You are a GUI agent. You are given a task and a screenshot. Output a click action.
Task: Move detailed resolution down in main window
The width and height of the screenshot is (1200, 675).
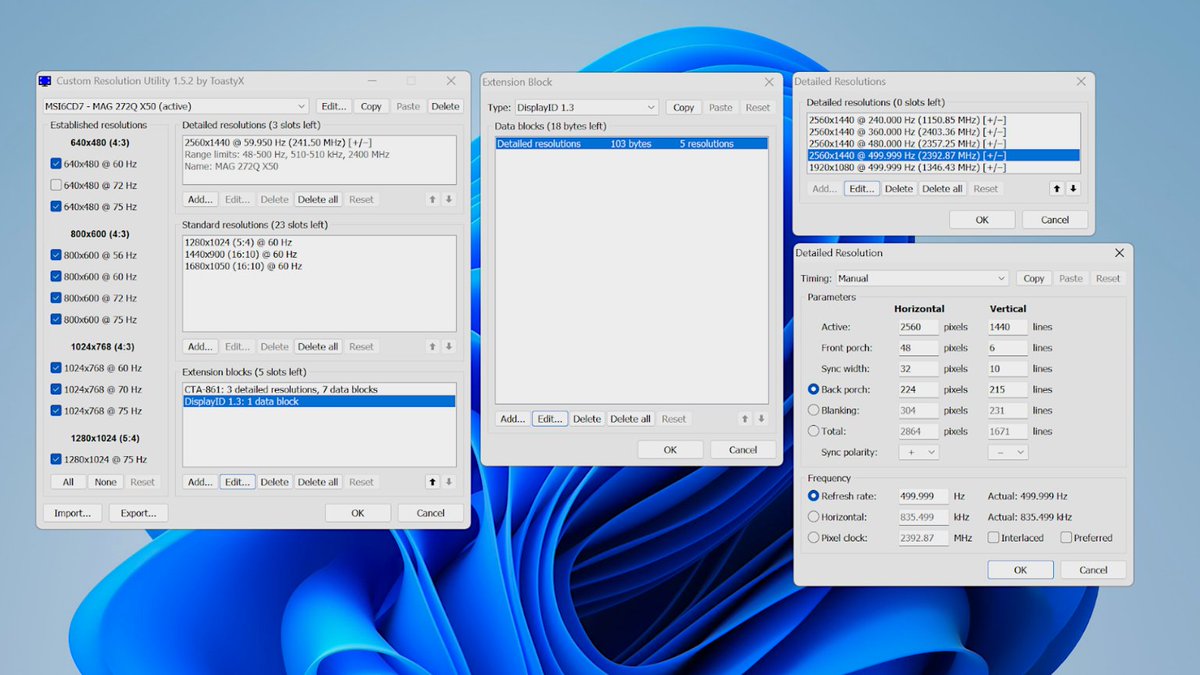click(449, 199)
